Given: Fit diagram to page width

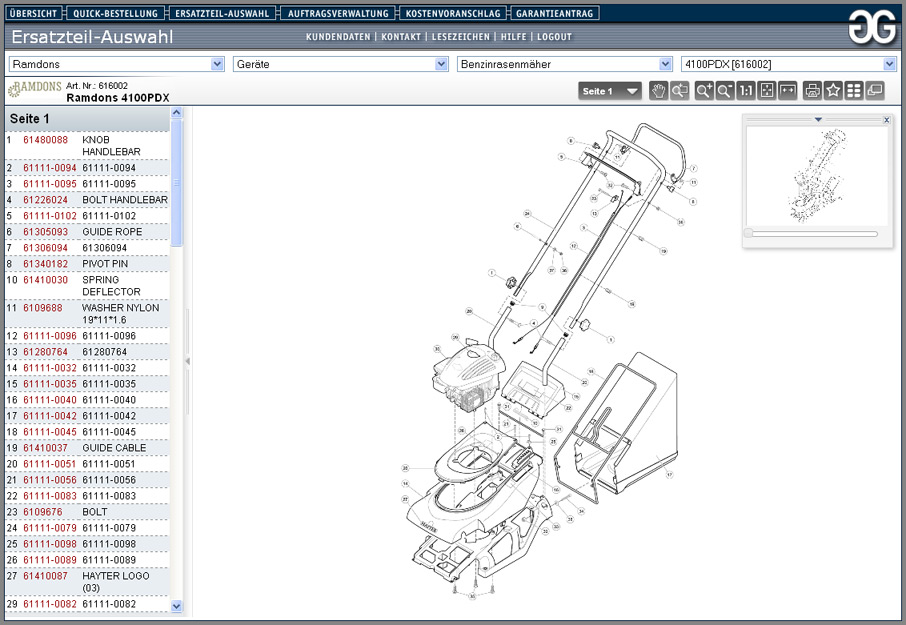Looking at the screenshot, I should click(788, 91).
